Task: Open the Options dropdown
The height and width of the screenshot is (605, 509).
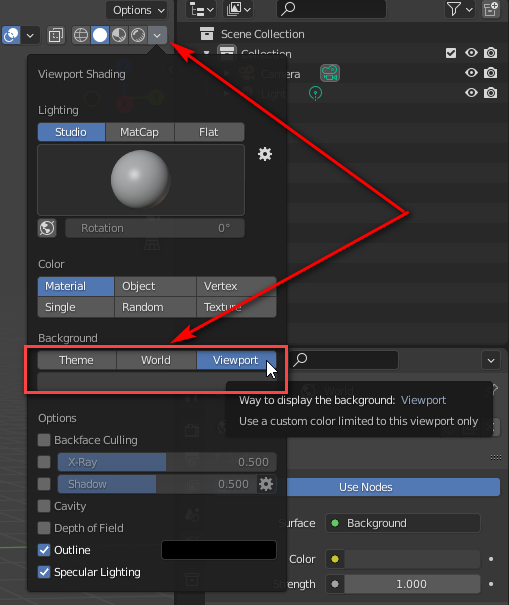Action: [x=137, y=10]
